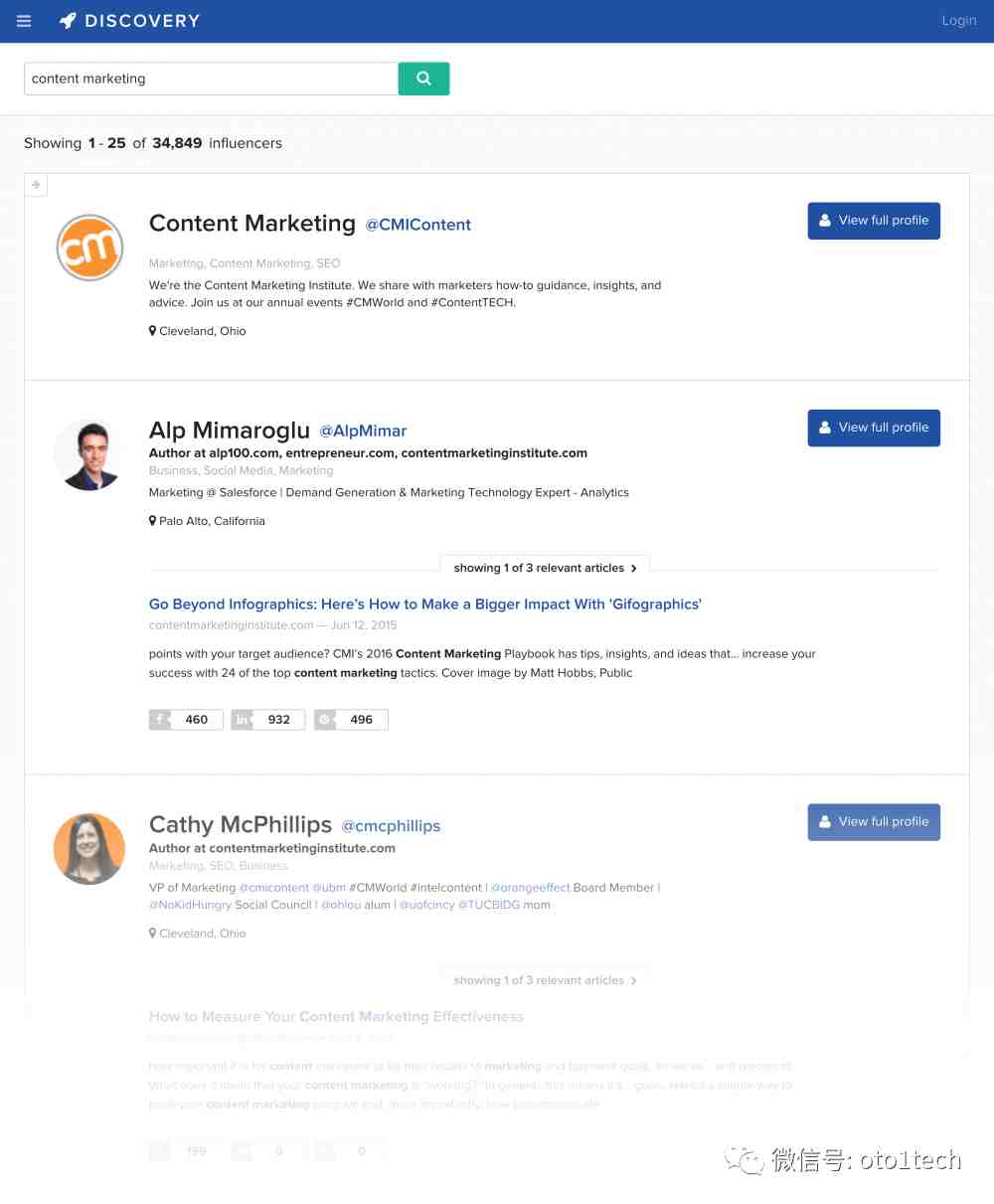Click the Cleveland, Ohio location pin for CMIContent
The image size is (994, 1204).
[152, 331]
